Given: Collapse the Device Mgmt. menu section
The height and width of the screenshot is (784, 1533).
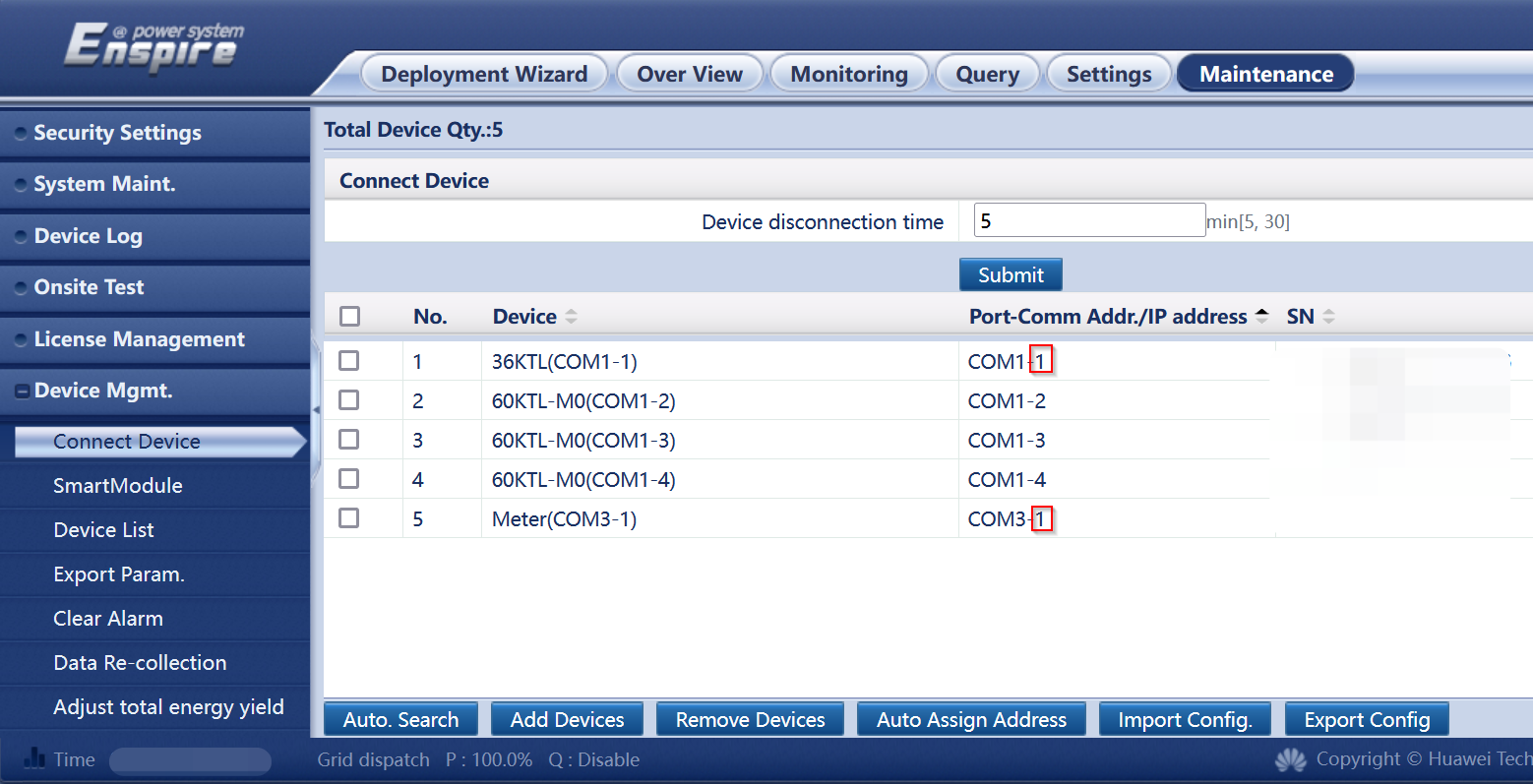Looking at the screenshot, I should point(23,392).
